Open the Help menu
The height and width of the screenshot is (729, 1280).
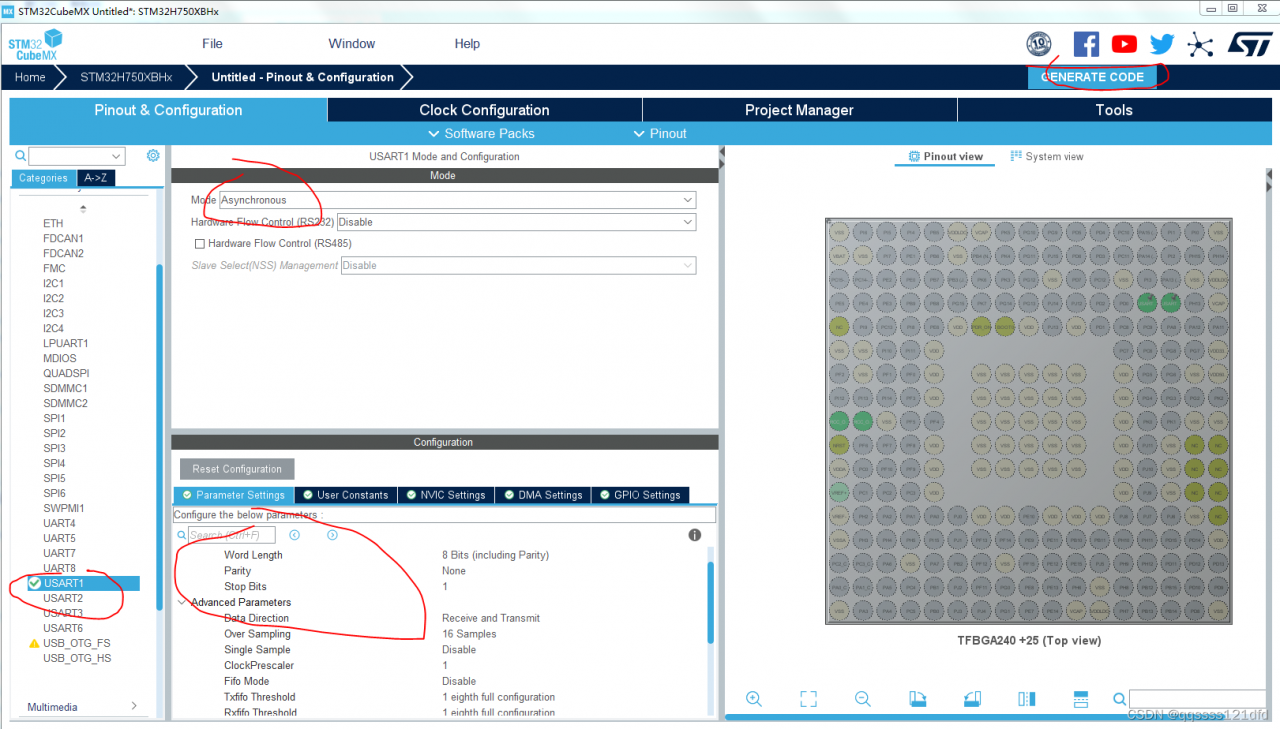tap(467, 44)
